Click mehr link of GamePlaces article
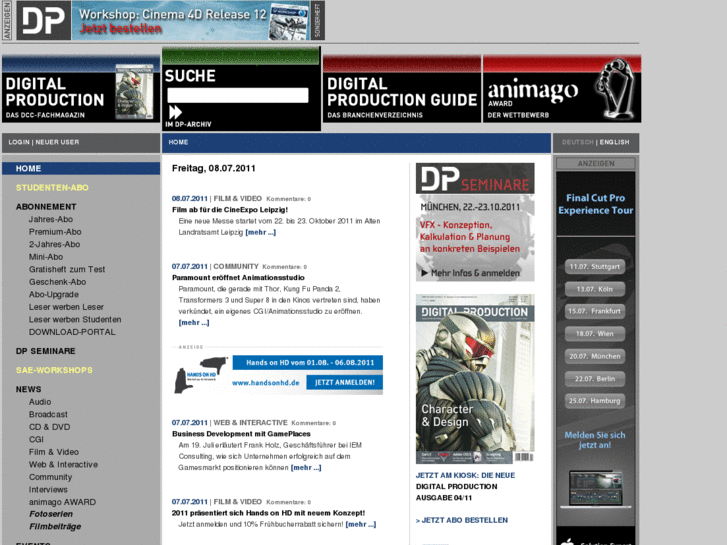The height and width of the screenshot is (545, 727). [306, 468]
